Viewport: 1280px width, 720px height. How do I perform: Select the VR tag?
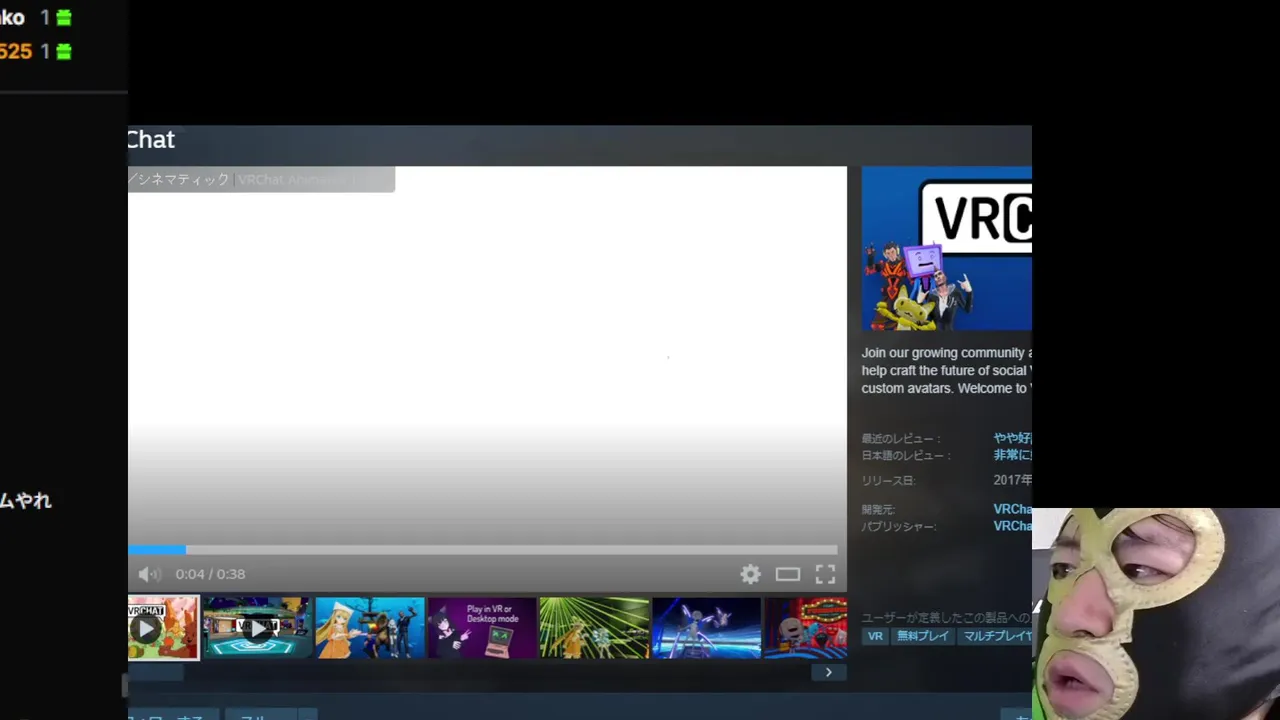click(x=875, y=636)
